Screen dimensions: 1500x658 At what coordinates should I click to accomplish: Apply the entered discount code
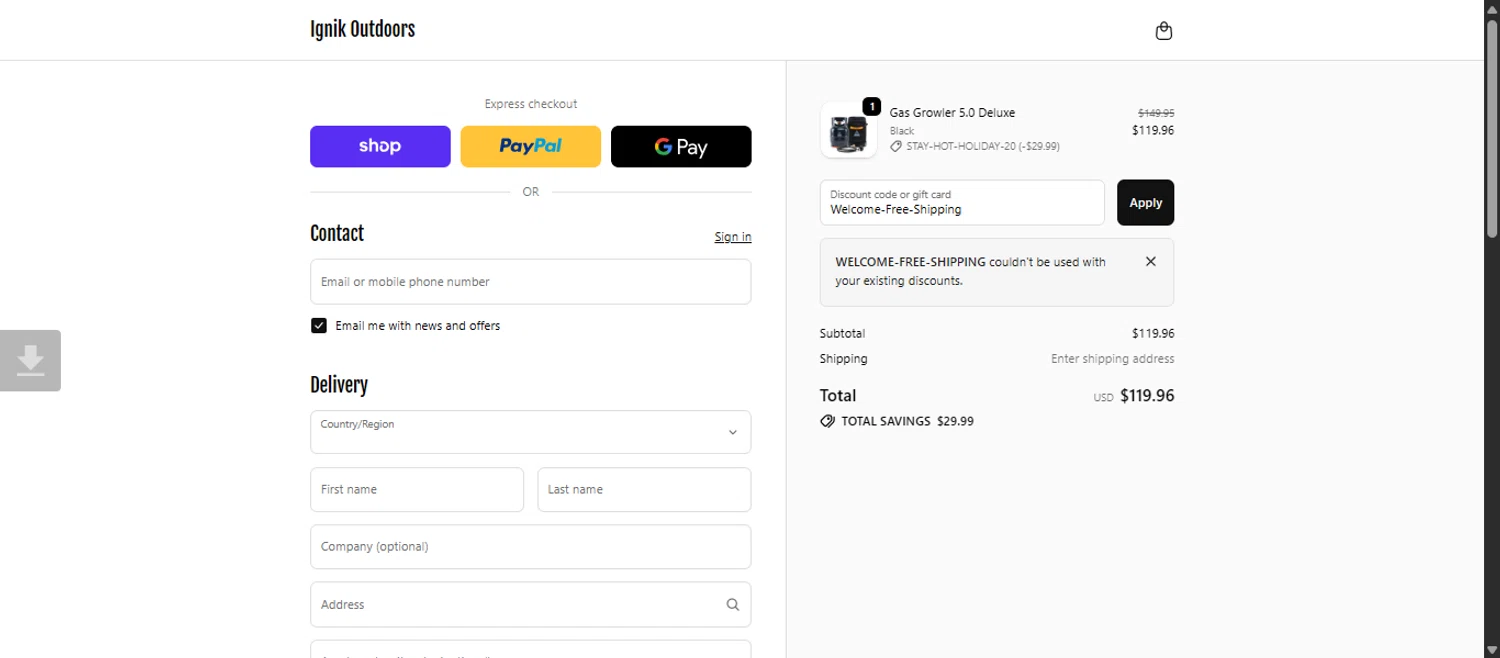1145,203
